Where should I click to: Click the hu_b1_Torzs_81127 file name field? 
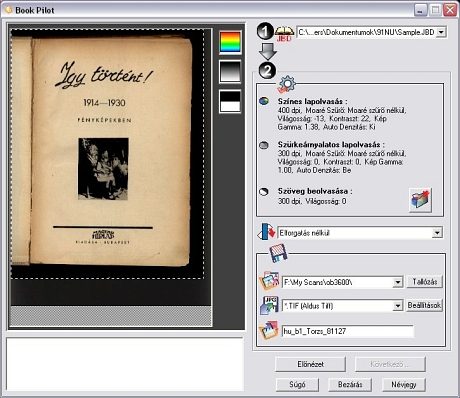[x=348, y=331]
